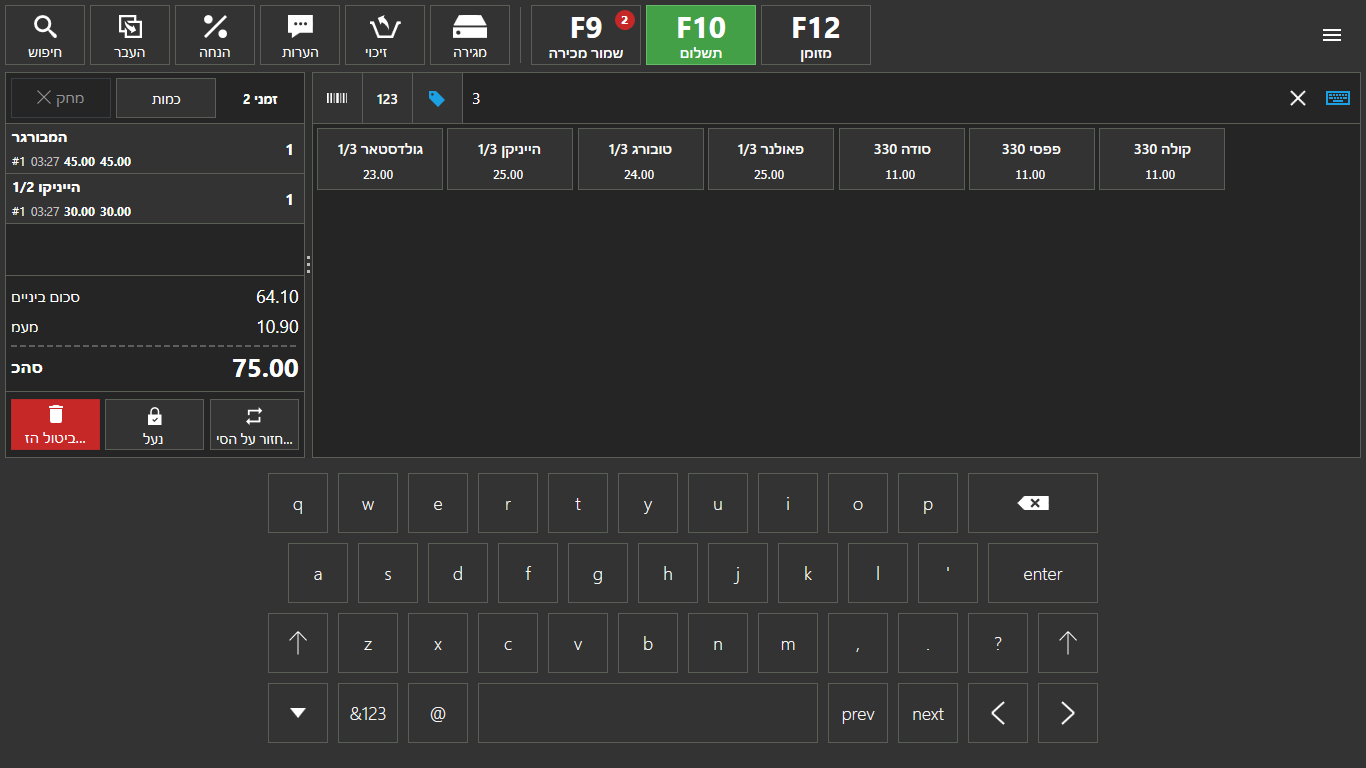This screenshot has height=768, width=1366.
Task: Switch to the כמות quantity tab
Action: [166, 98]
